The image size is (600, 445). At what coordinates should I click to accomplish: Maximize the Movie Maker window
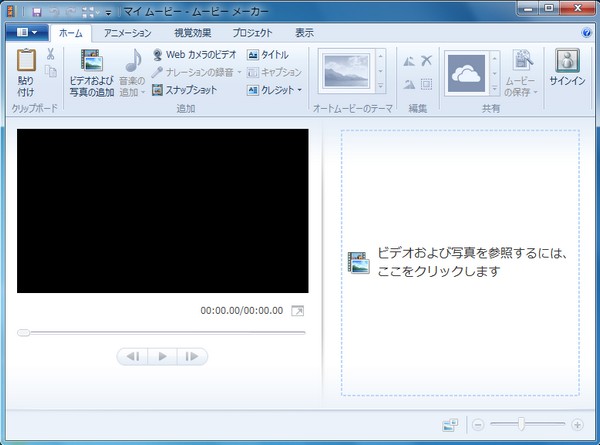(549, 8)
